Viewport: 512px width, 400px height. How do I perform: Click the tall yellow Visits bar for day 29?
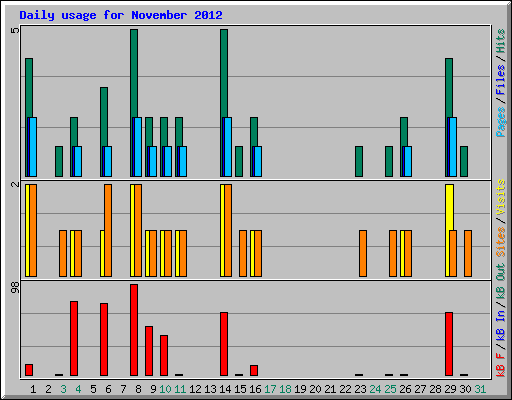click(449, 207)
